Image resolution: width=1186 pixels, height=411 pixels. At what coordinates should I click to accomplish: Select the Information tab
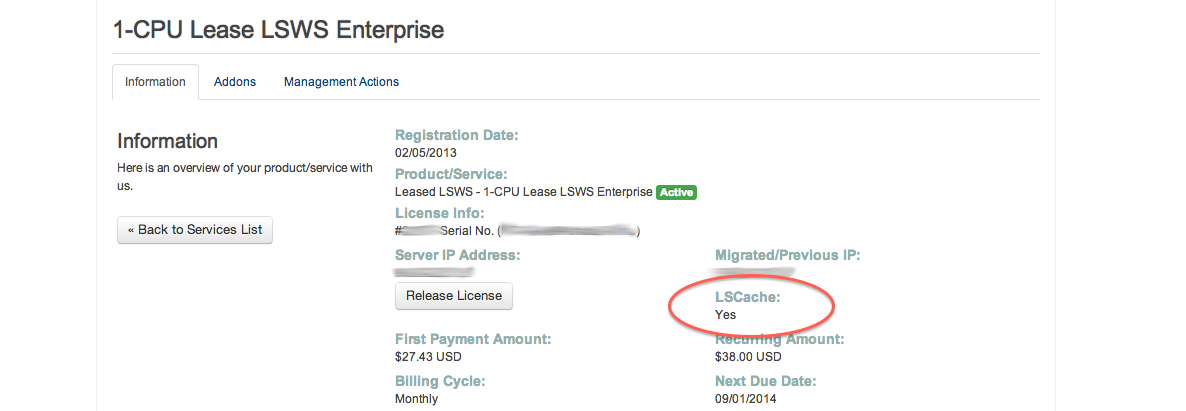click(155, 82)
